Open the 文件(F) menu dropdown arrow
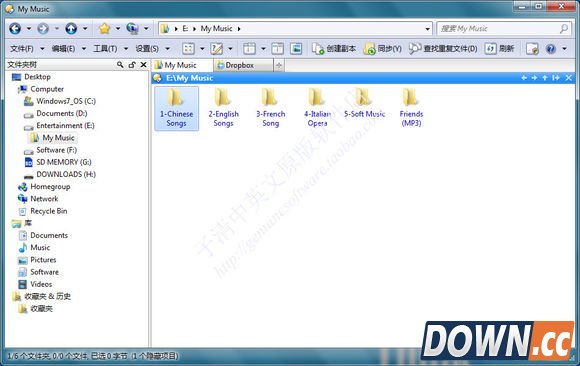Image resolution: width=580 pixels, height=366 pixels. (x=42, y=48)
